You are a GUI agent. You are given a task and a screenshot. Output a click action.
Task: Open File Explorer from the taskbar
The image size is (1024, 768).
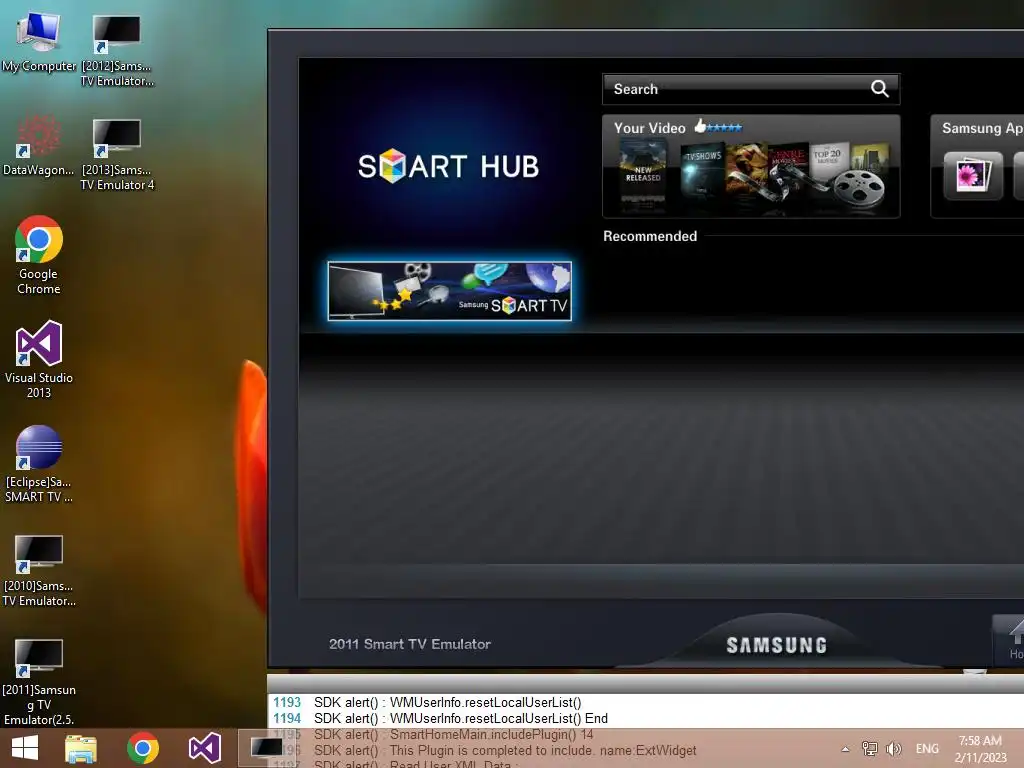click(81, 748)
